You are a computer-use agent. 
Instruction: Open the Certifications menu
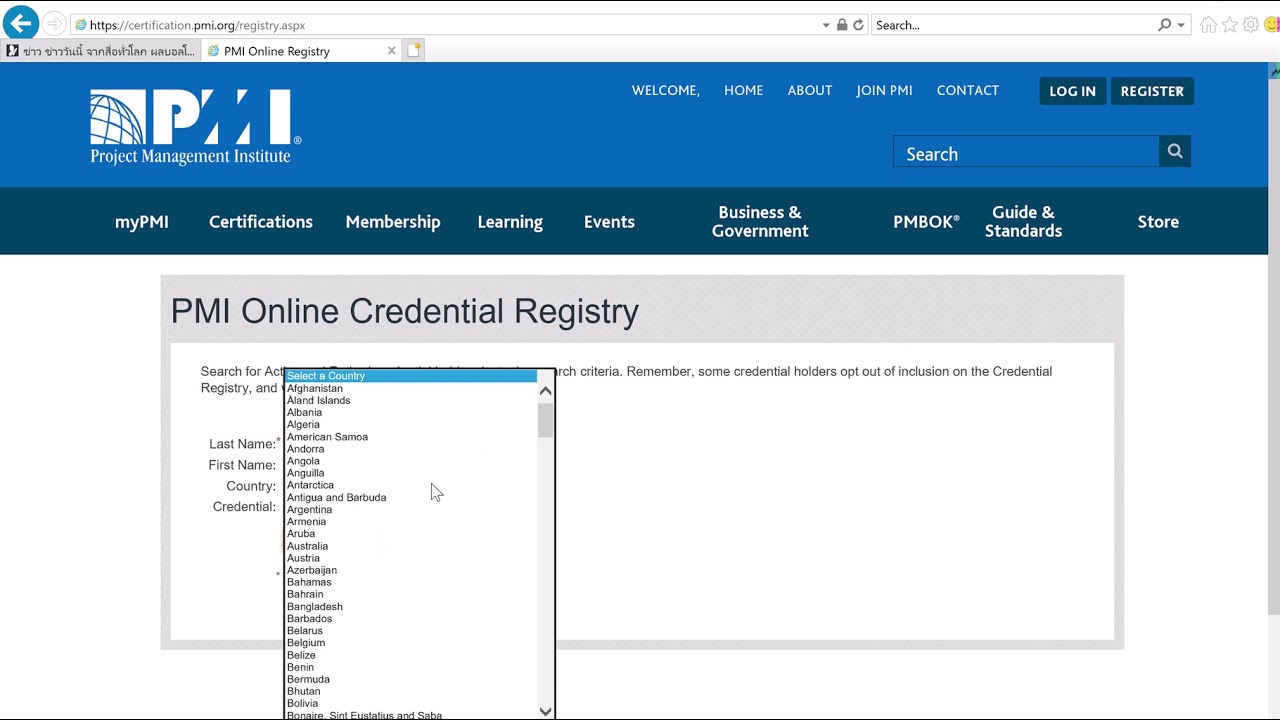pyautogui.click(x=261, y=222)
